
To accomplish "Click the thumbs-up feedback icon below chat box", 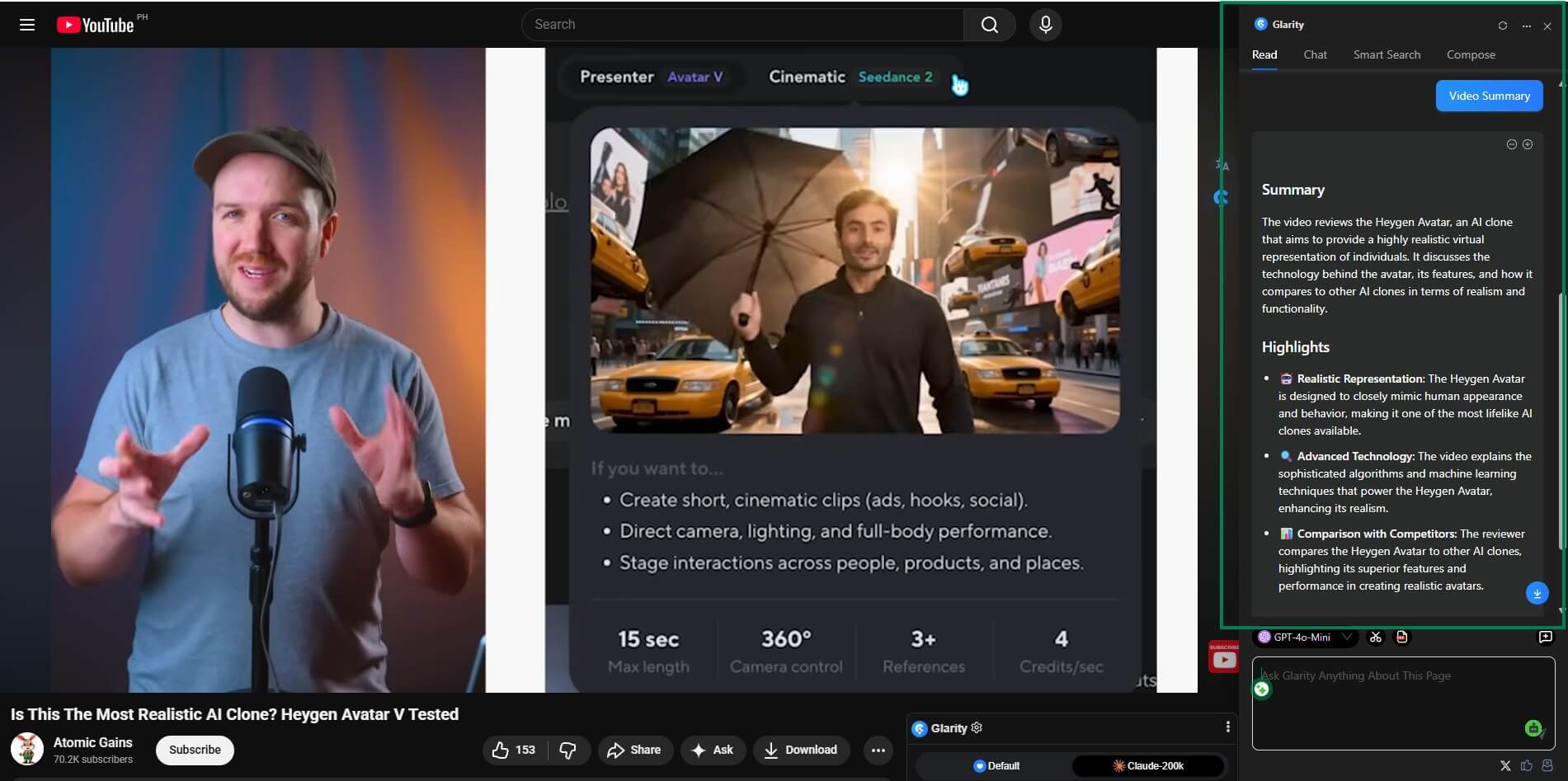I will tap(1527, 765).
